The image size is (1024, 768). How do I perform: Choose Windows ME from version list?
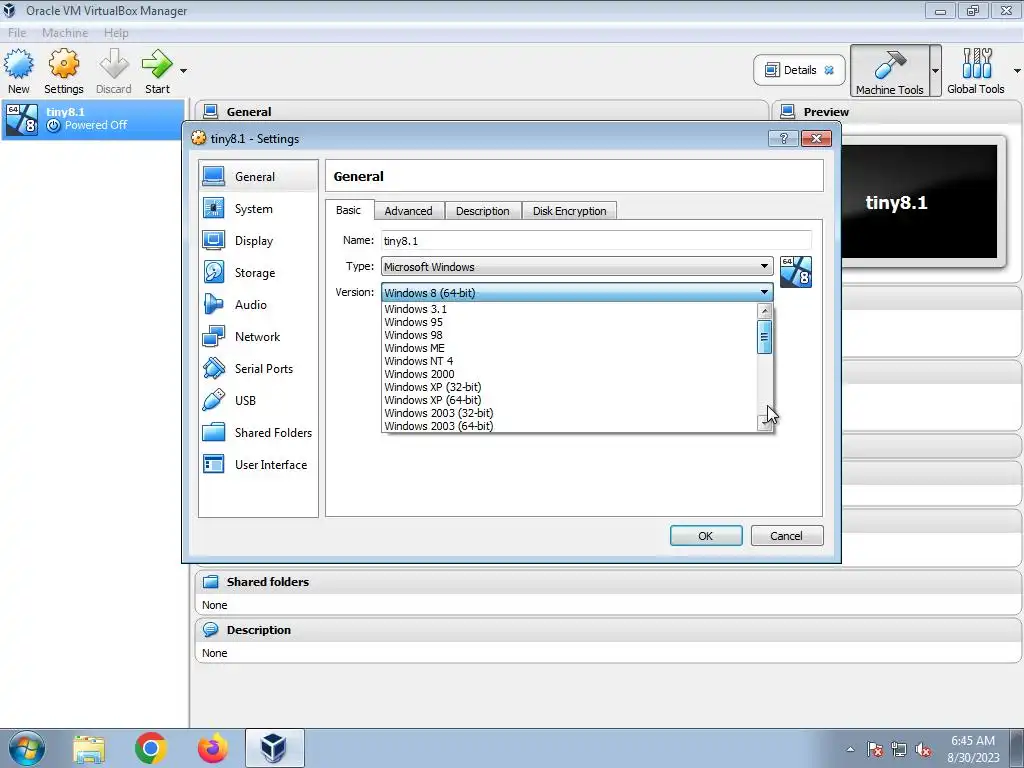pyautogui.click(x=569, y=348)
